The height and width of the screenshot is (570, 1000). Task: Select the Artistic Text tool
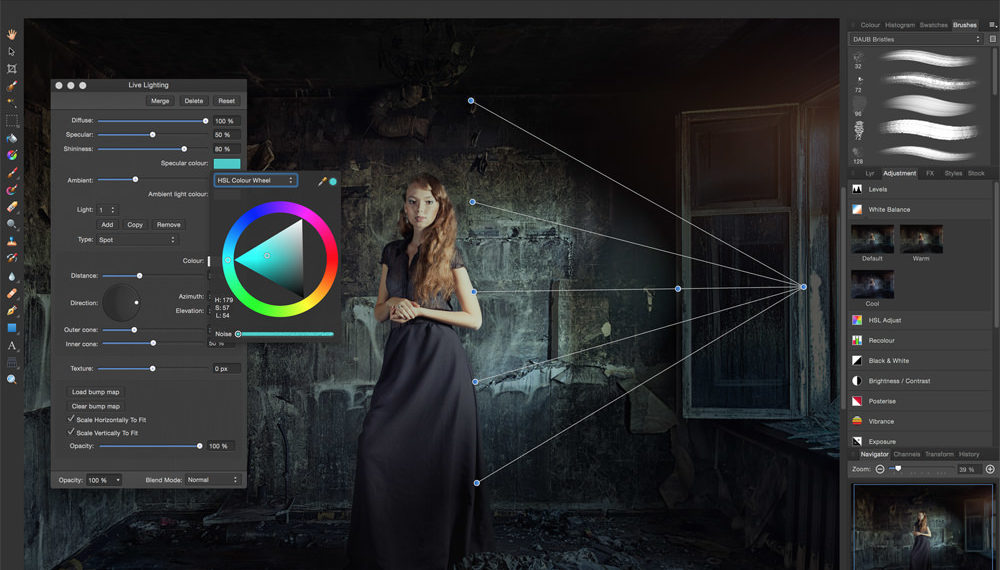point(11,345)
